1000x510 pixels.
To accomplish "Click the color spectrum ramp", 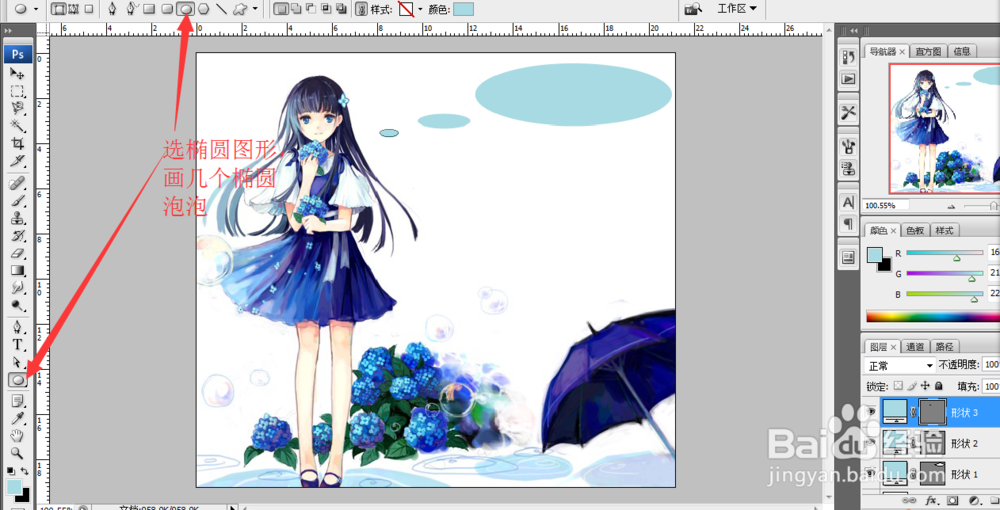I will (x=932, y=316).
